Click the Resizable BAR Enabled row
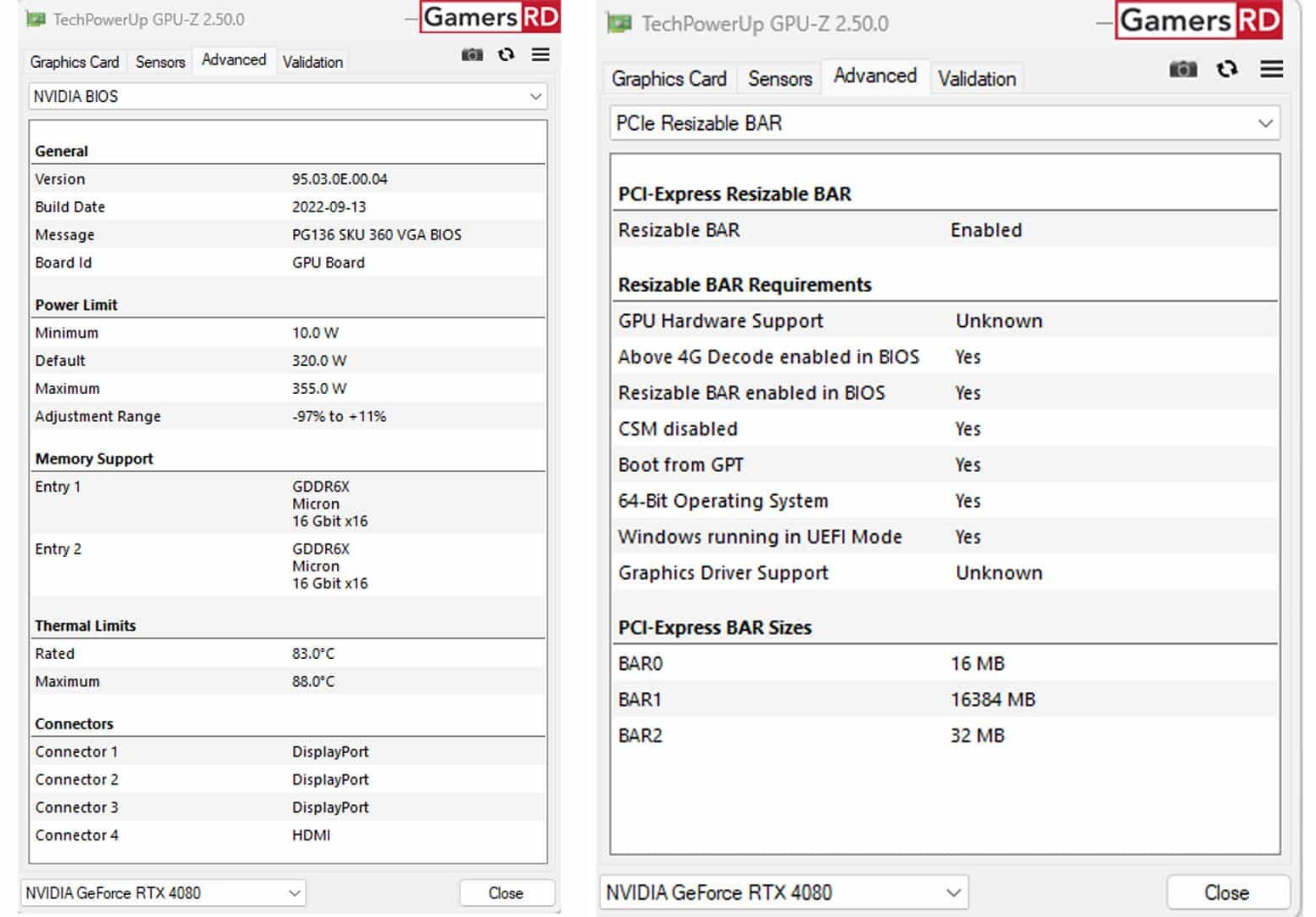 pyautogui.click(x=945, y=230)
